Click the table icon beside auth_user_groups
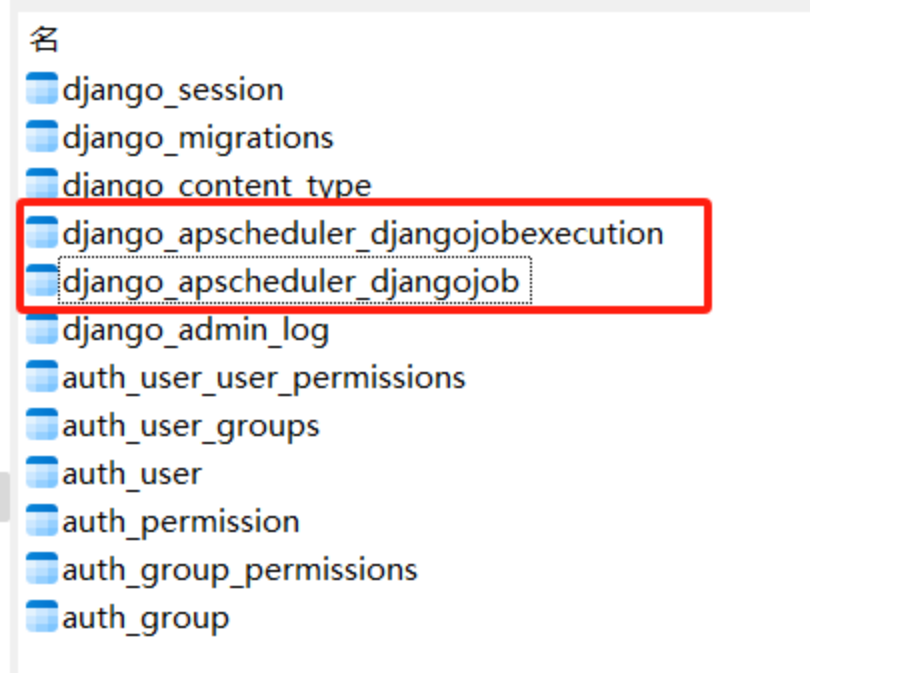This screenshot has height=673, width=921. (41, 425)
